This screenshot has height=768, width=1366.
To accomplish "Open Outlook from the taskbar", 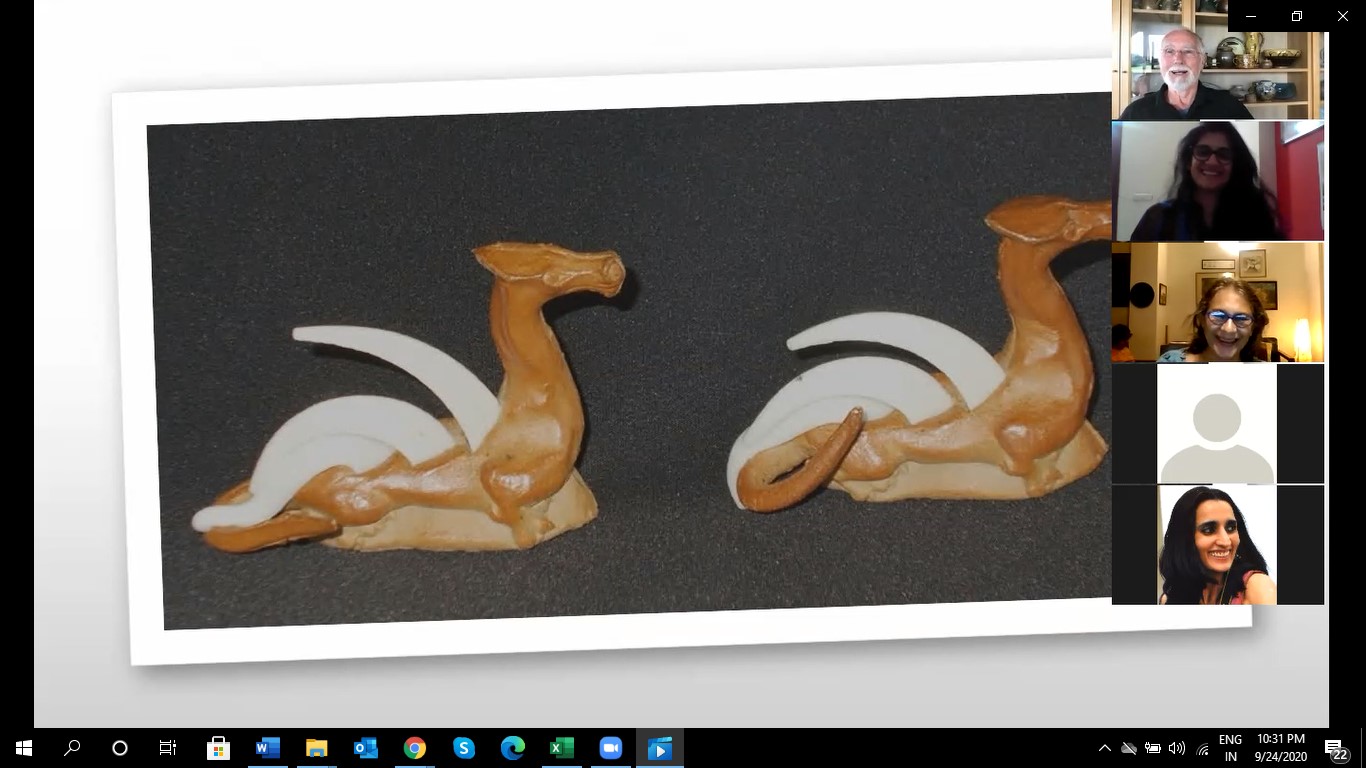I will tap(366, 748).
